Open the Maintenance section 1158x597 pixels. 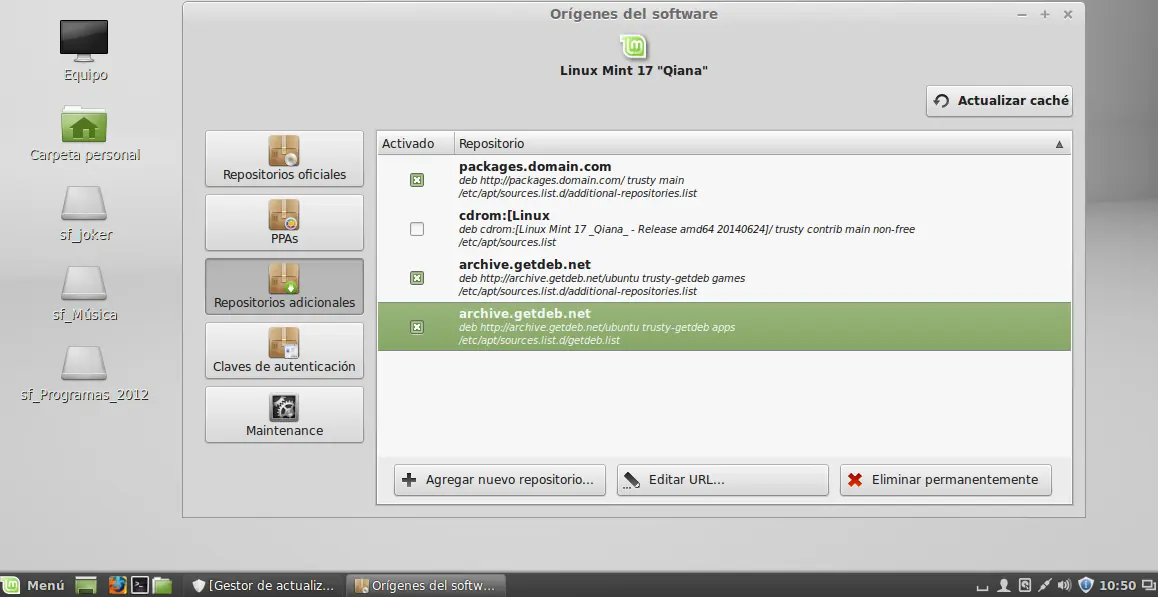coord(284,415)
